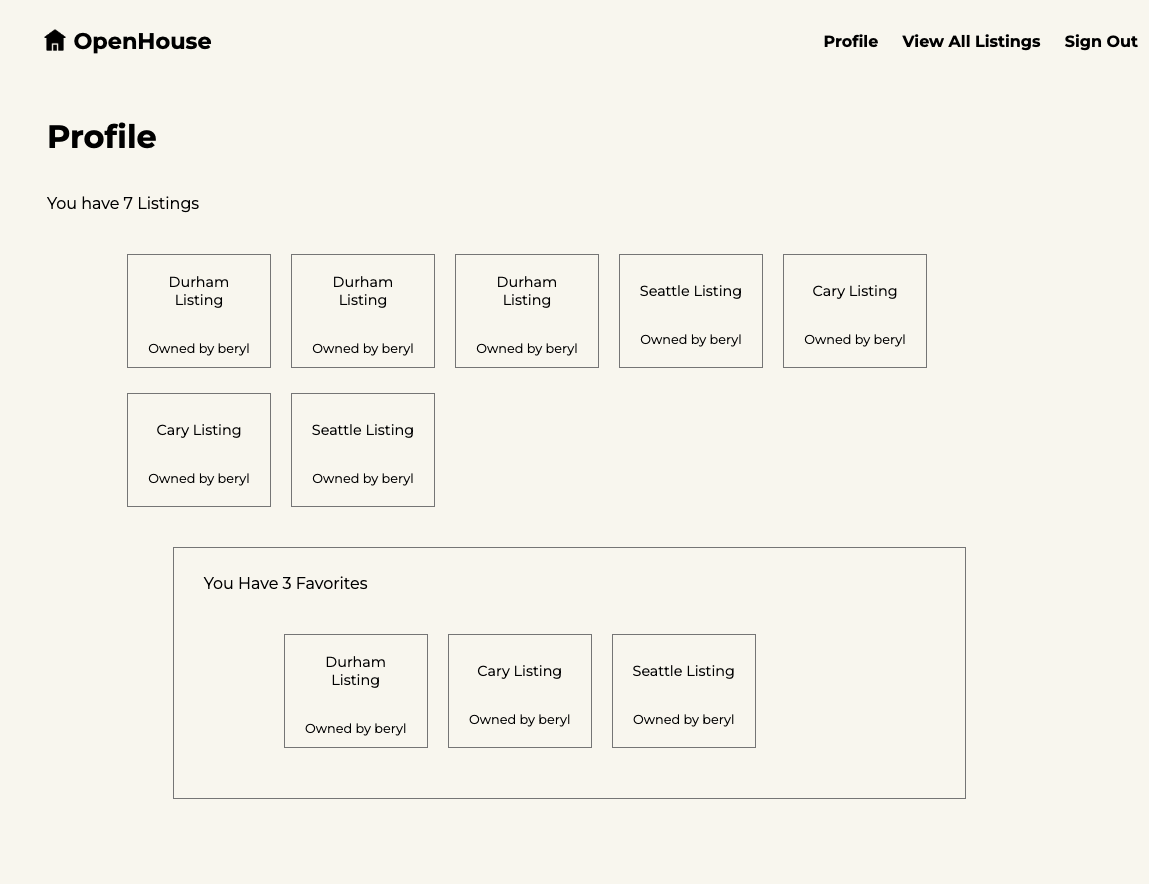
Task: Click Owned by beryl on the favorited Durham Listing
Action: 355,728
